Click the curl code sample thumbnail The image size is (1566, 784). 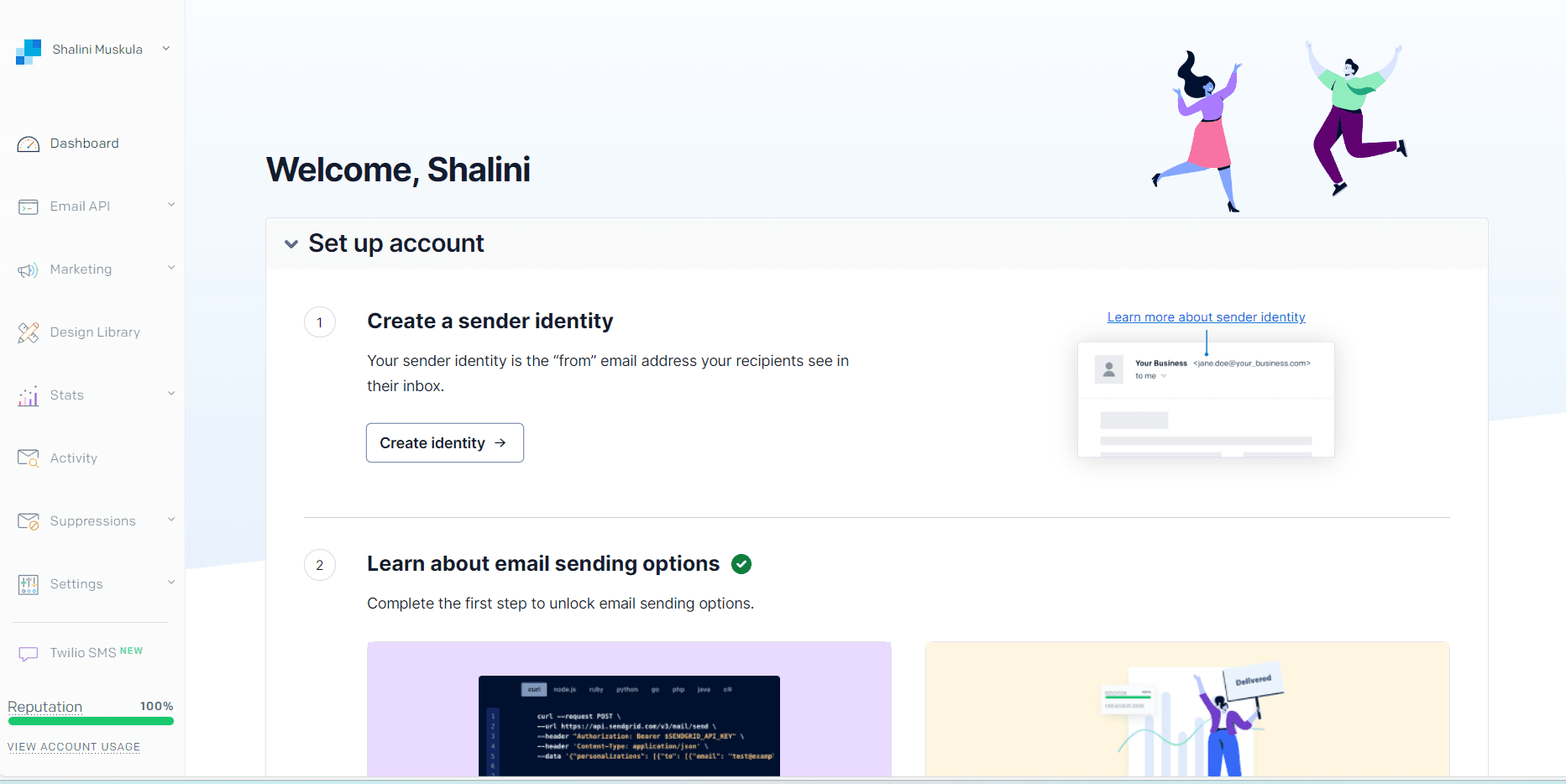tap(629, 724)
